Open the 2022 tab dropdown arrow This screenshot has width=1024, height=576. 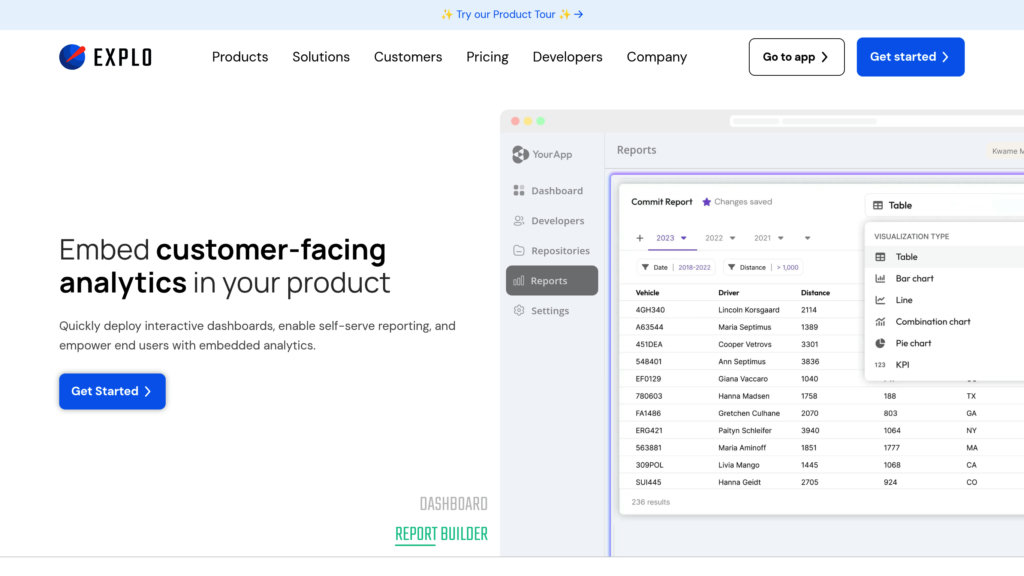coord(732,238)
